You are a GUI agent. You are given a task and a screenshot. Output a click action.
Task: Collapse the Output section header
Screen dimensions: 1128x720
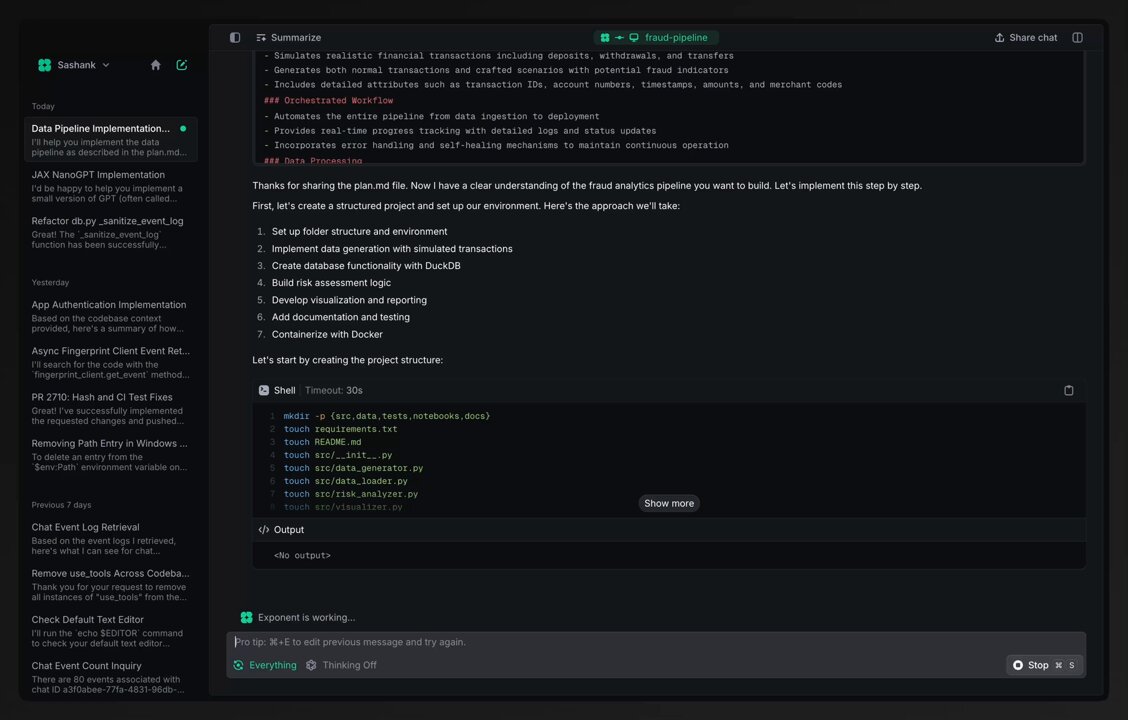click(668, 529)
